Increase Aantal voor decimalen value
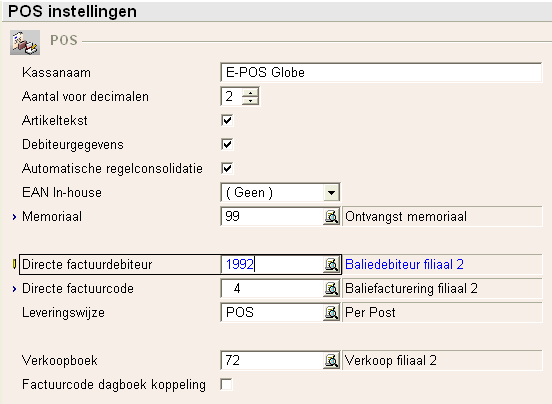Viewport: 552px width, 404px height. (250, 92)
